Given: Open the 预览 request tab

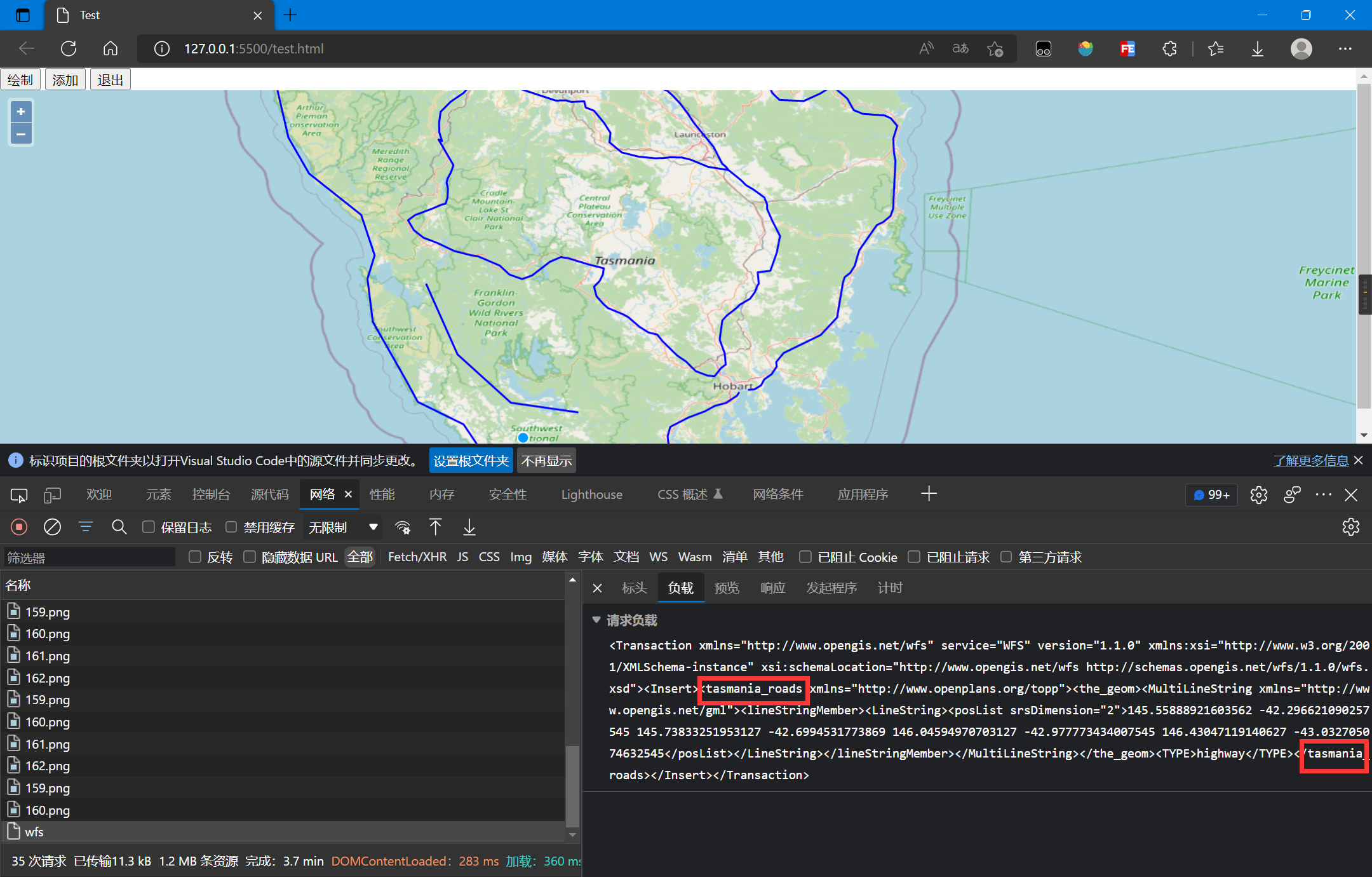Looking at the screenshot, I should click(x=727, y=588).
